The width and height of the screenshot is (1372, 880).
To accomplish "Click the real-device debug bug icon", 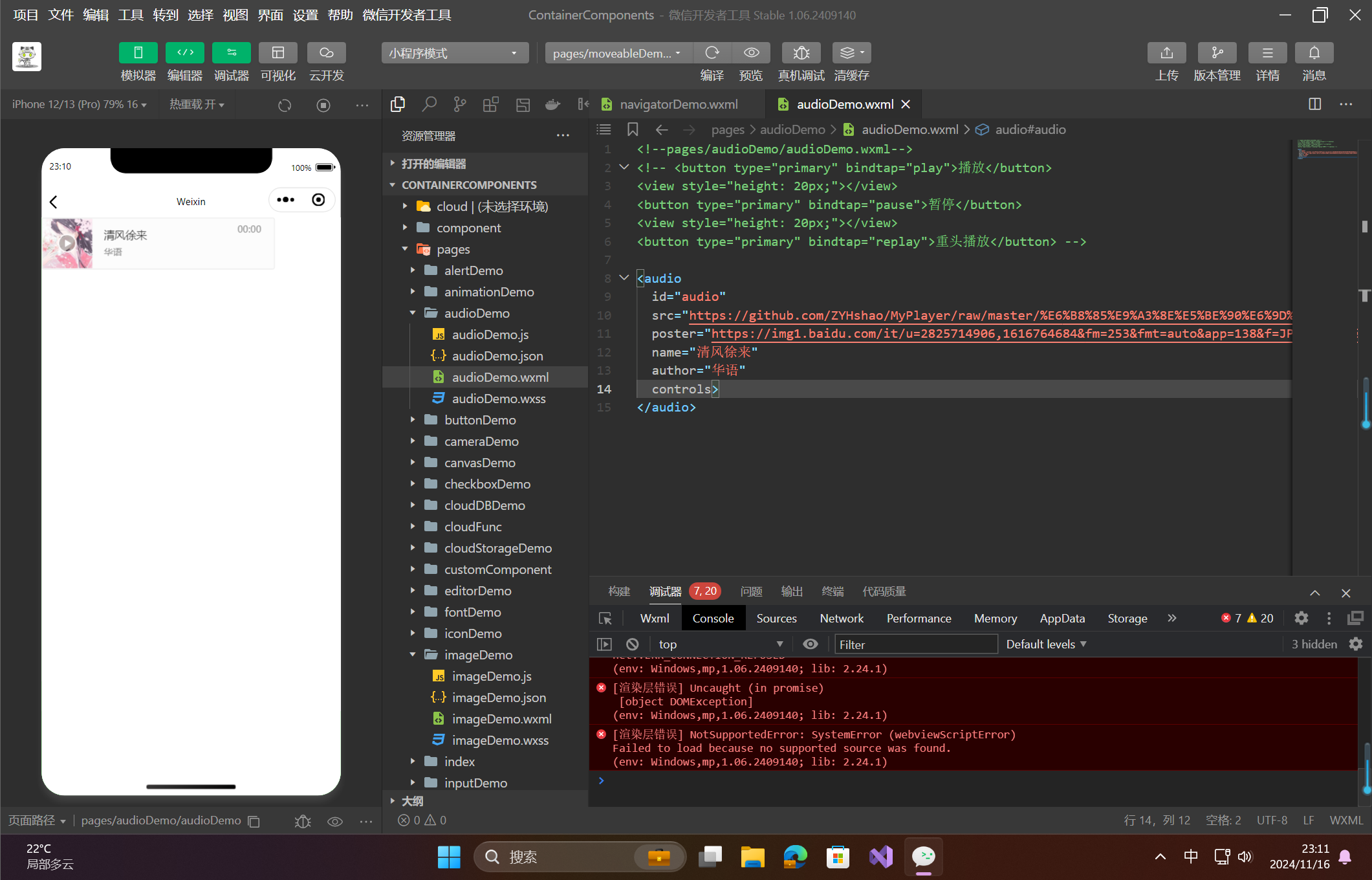I will 801,53.
